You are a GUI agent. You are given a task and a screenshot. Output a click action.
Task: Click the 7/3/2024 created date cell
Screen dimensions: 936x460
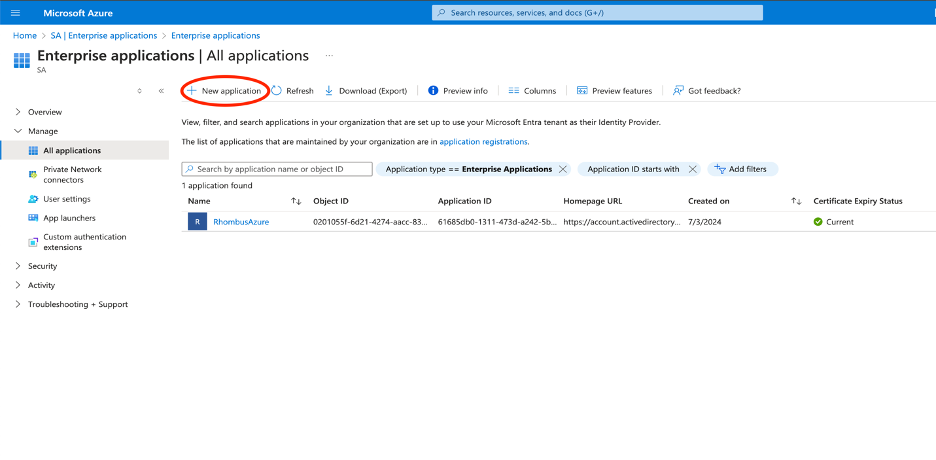[704, 222]
